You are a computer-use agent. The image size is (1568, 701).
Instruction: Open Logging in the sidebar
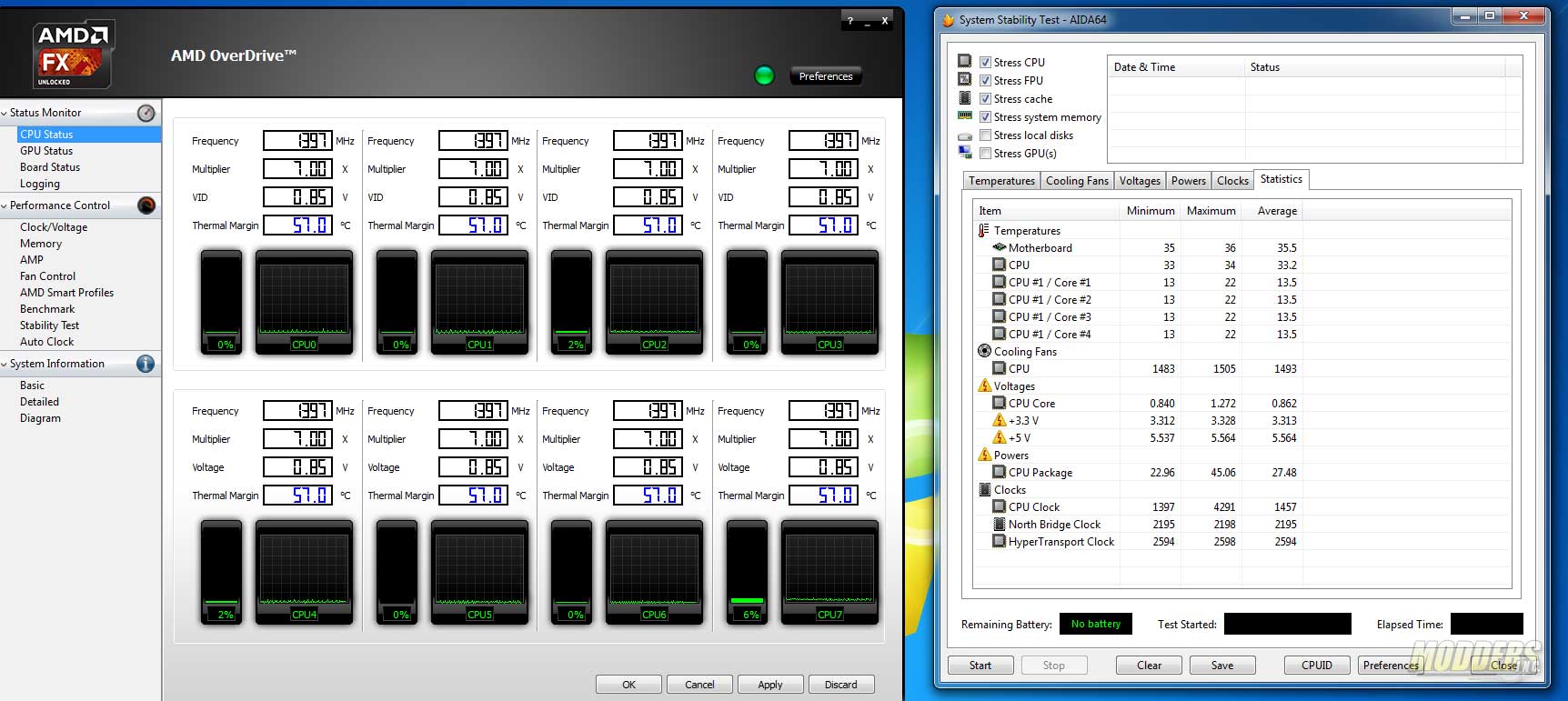[x=40, y=184]
